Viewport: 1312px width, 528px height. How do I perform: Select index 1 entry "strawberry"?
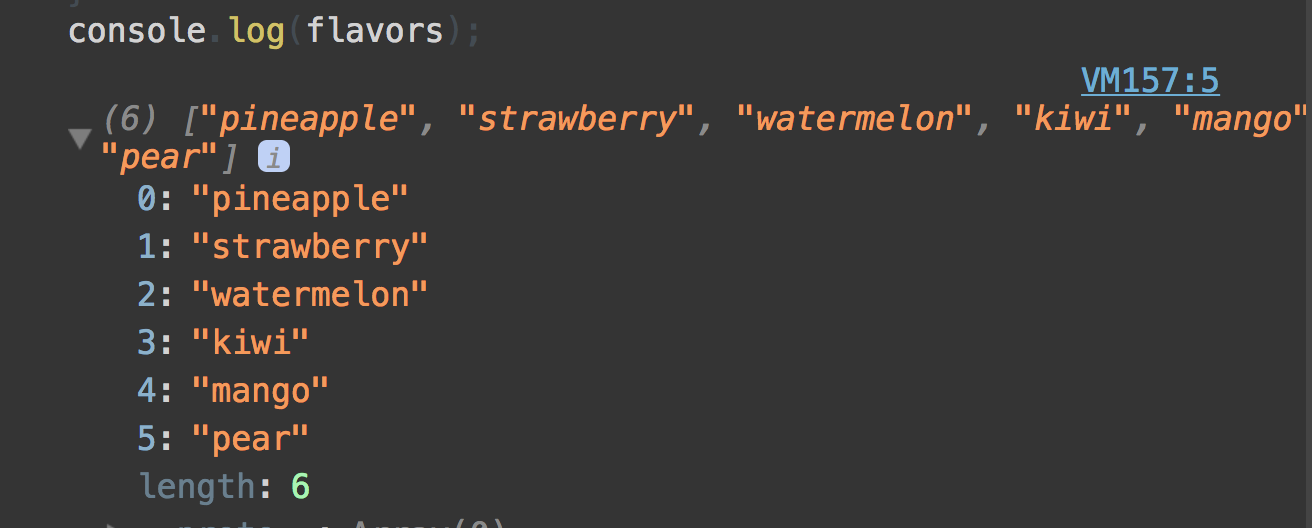310,246
